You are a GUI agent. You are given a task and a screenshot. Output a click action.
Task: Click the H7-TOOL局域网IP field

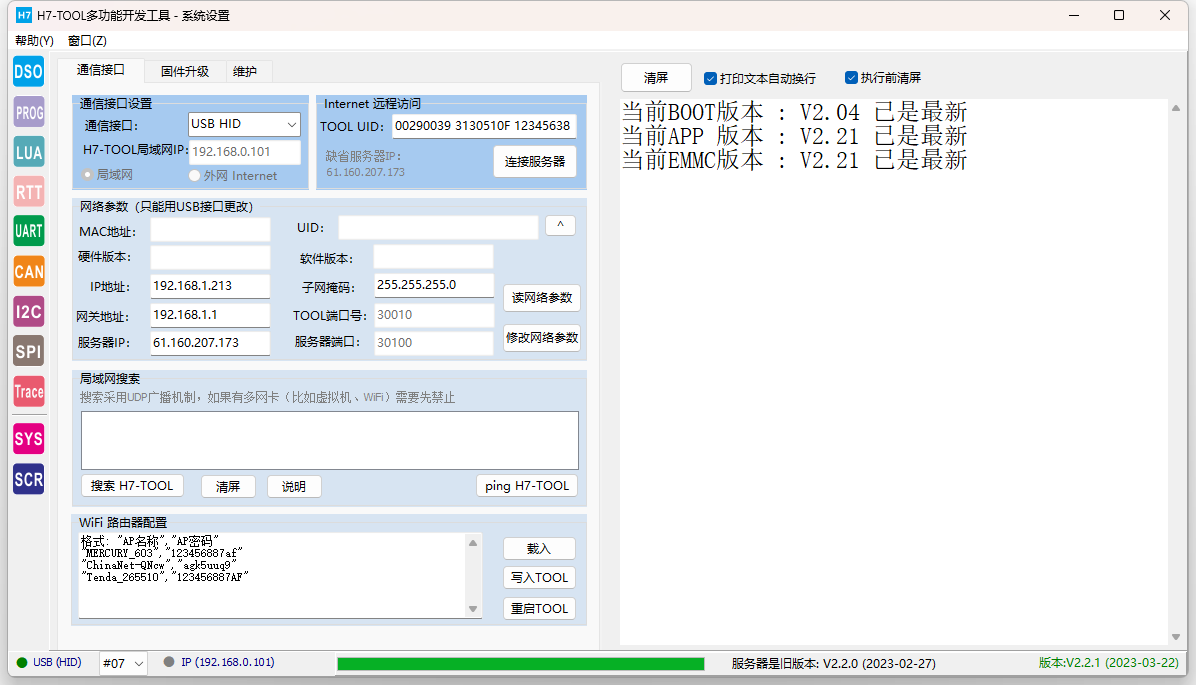[245, 152]
